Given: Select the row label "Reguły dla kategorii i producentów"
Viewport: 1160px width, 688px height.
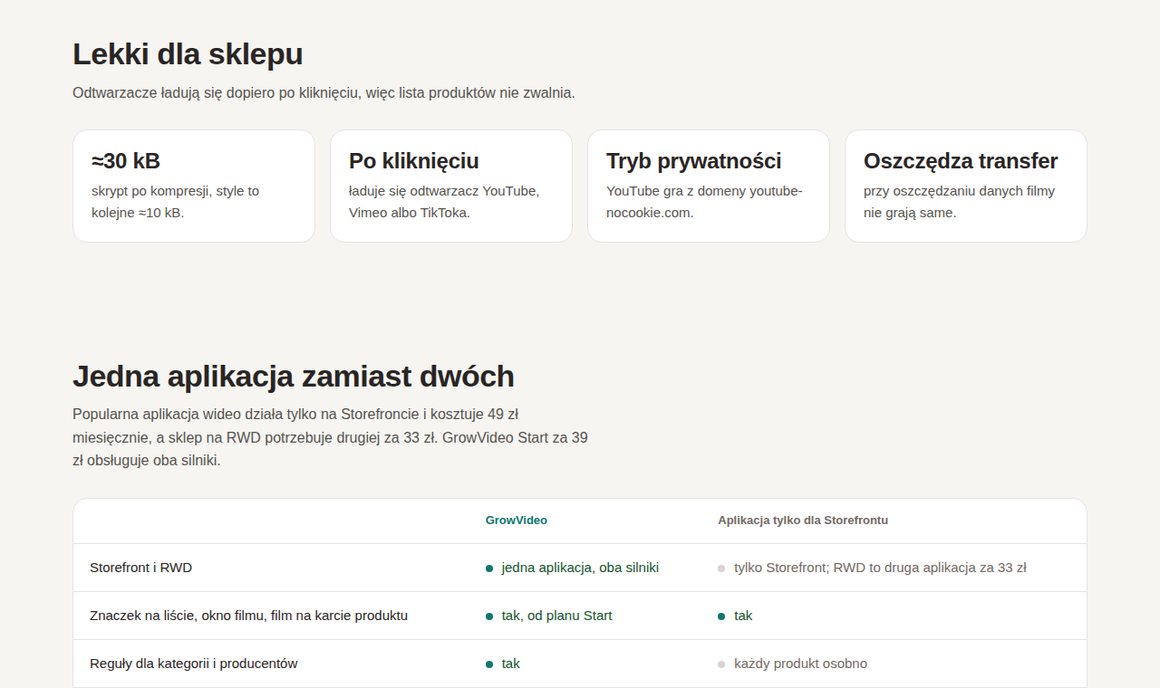Looking at the screenshot, I should [193, 664].
